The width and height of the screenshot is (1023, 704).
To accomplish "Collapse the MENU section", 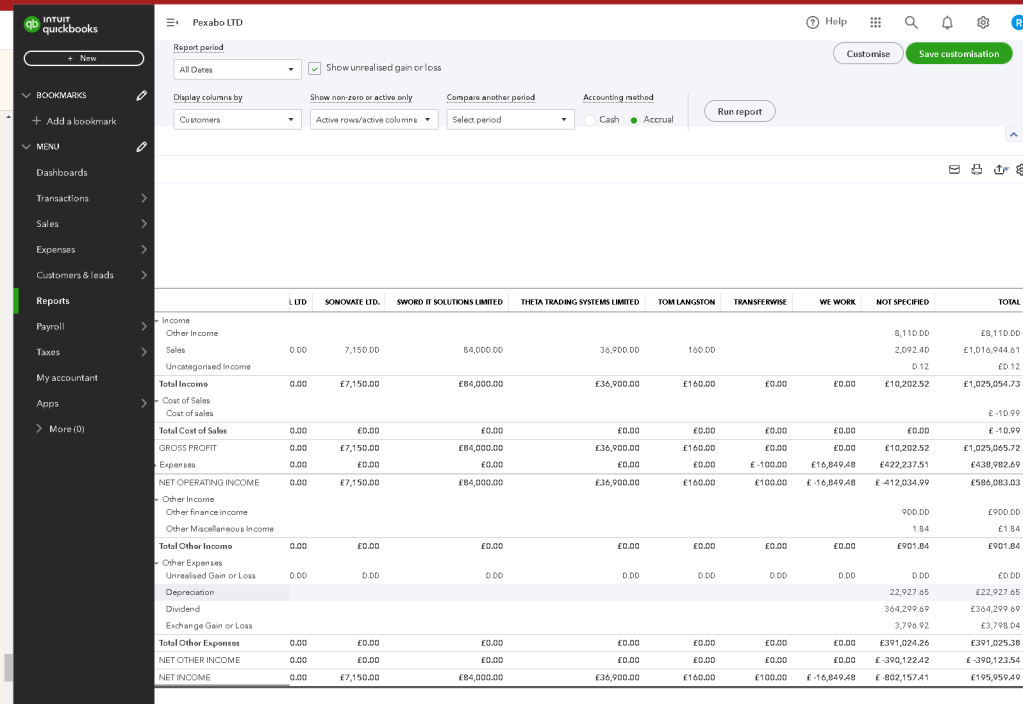I will (26, 147).
